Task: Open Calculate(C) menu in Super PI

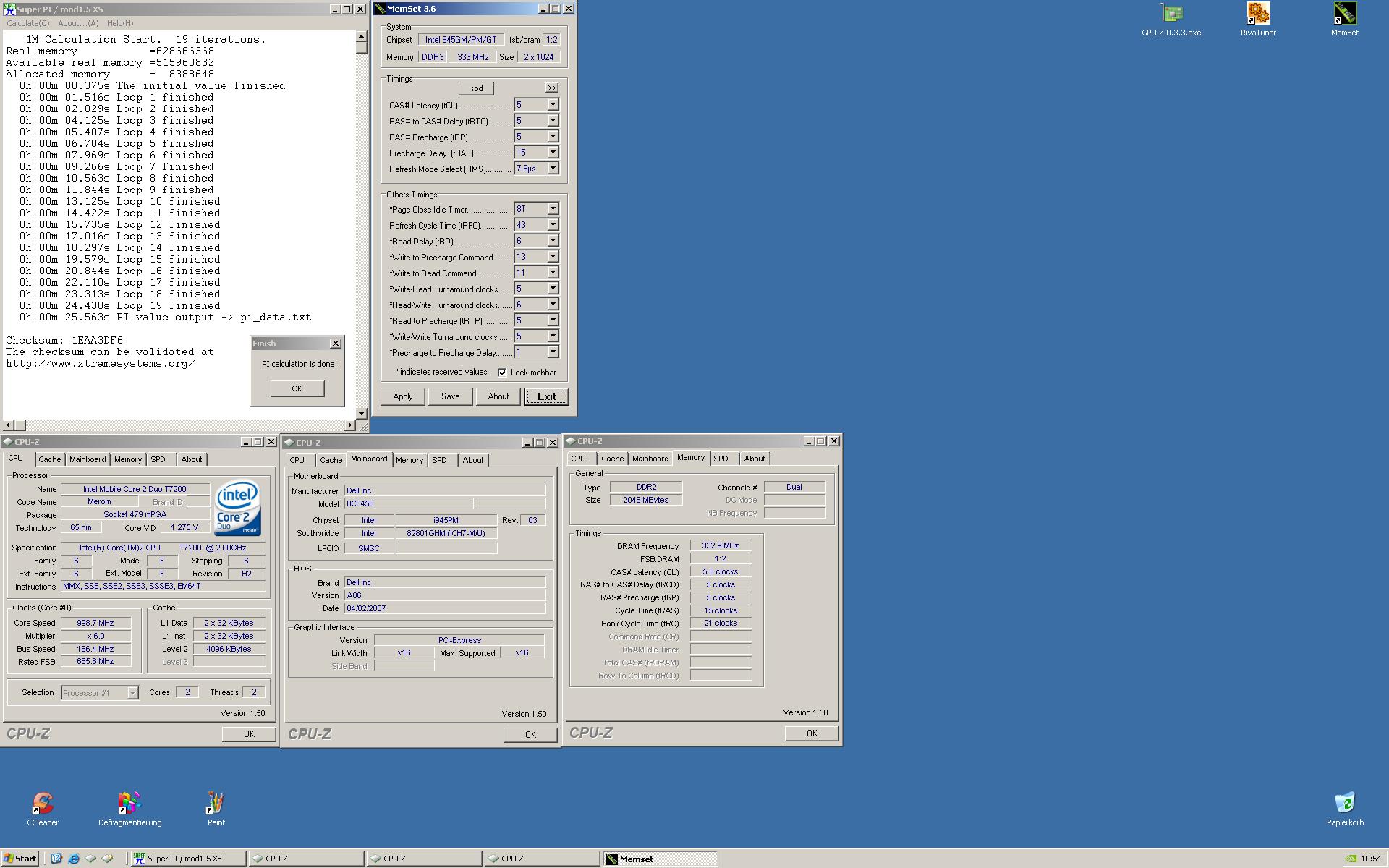Action: 28,23
